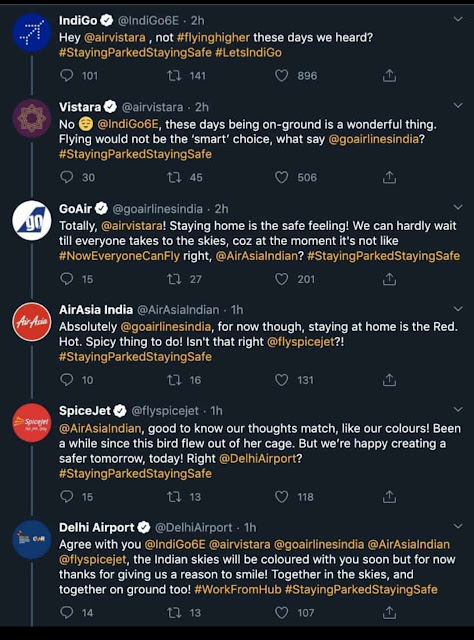This screenshot has width=474, height=640.
Task: Expand the Vistara tweet options chevron
Action: (458, 106)
